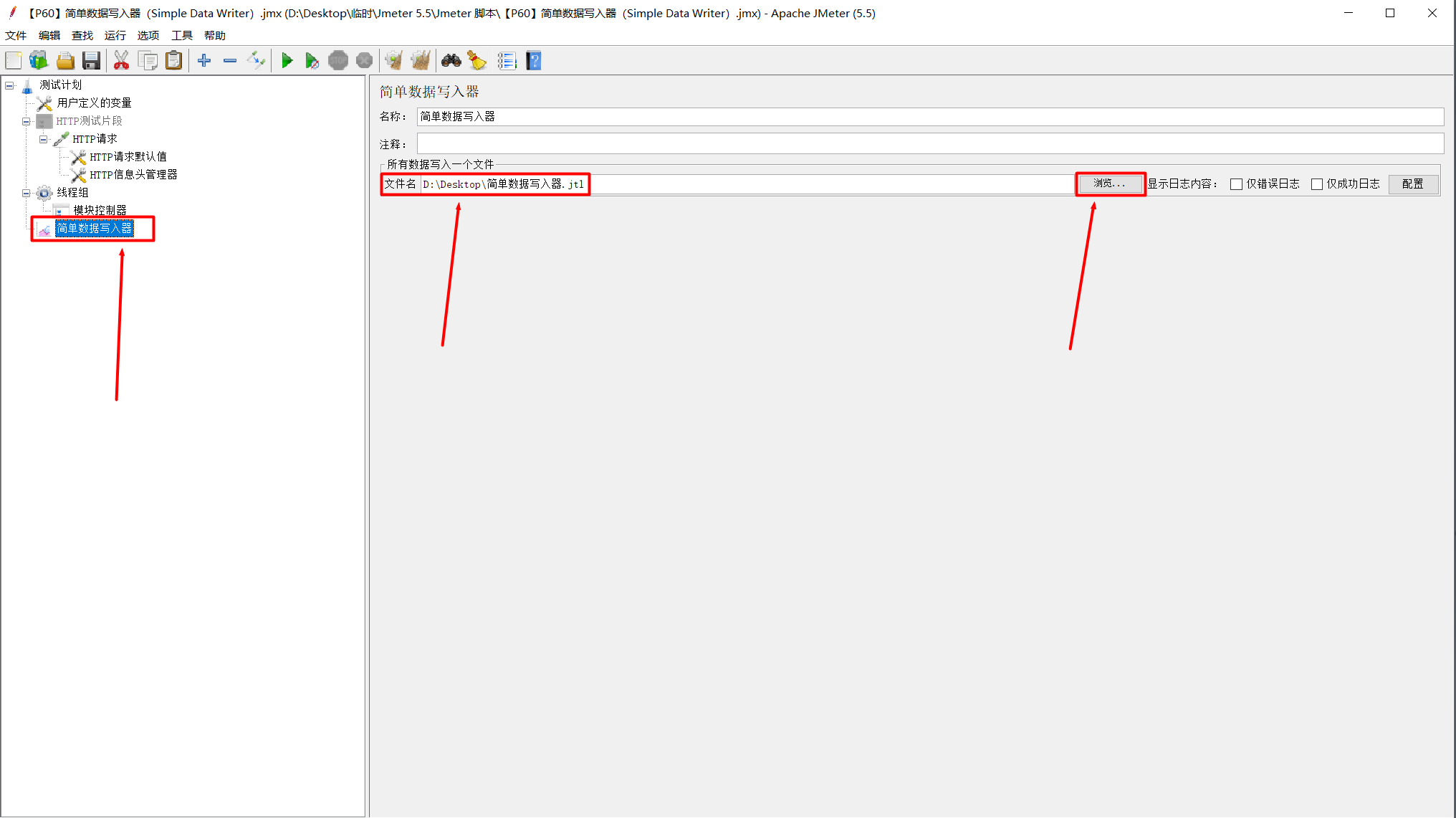Image resolution: width=1456 pixels, height=818 pixels.
Task: Open the 选项 menu
Action: [x=148, y=35]
